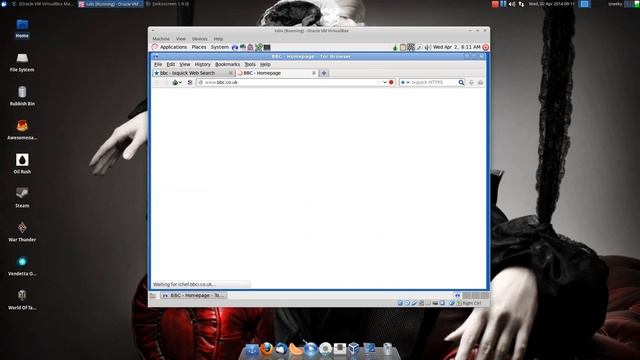Click 'BBC - Homepage' button in guest taskbar
This screenshot has width=640, height=360.
pyautogui.click(x=193, y=296)
